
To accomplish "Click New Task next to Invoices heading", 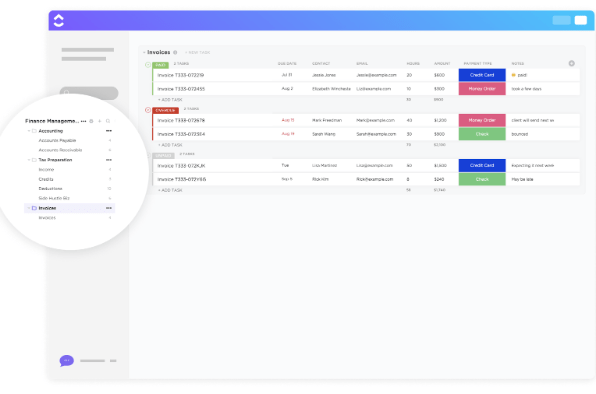I will (198, 52).
